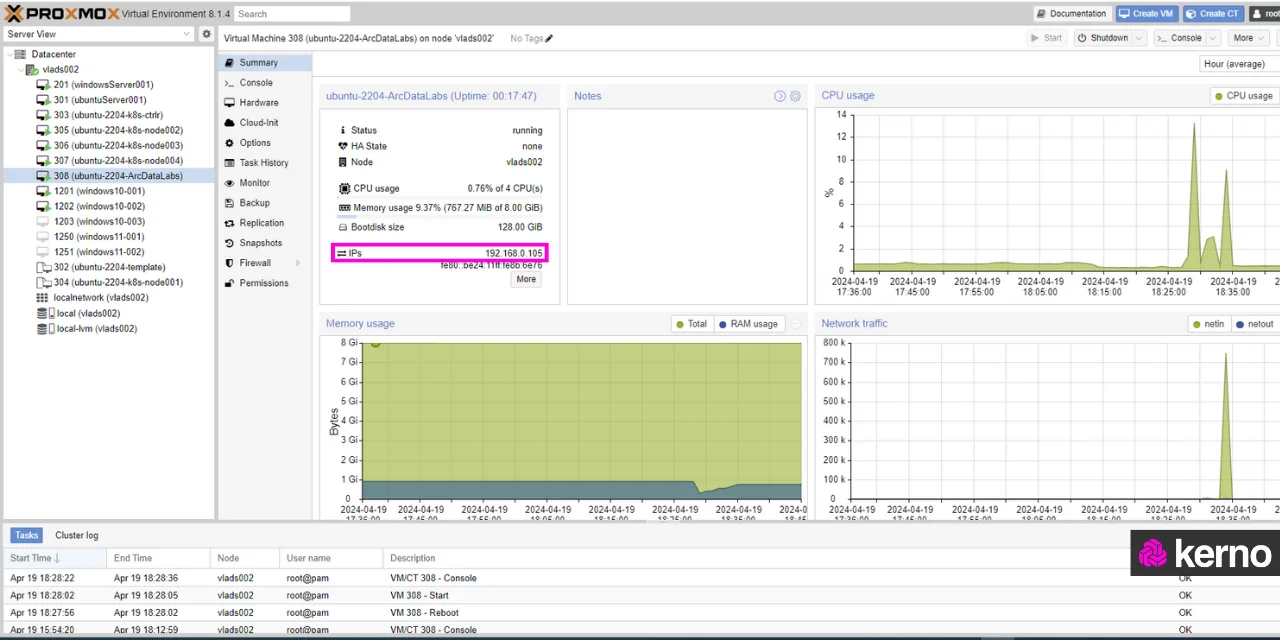Toggle the Total memory legend item

691,324
